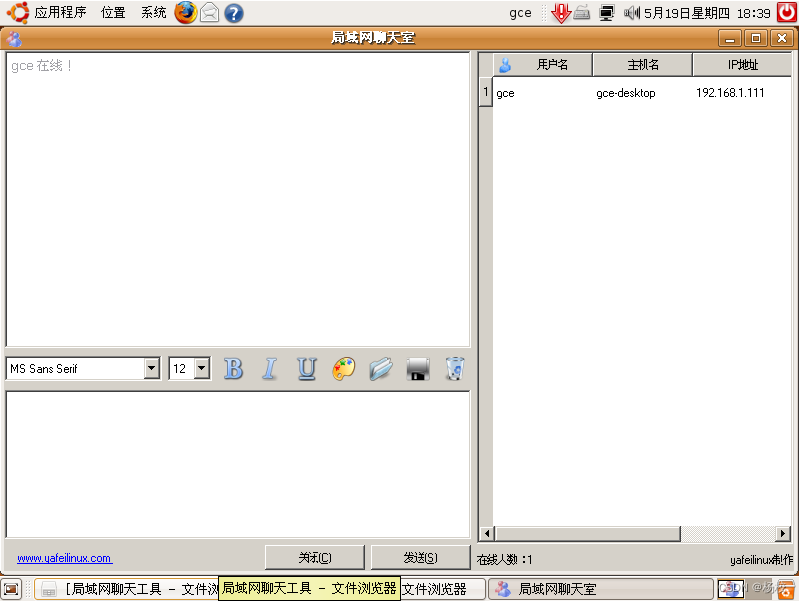The height and width of the screenshot is (603, 802).
Task: Sort by IP地址 column header
Action: (x=742, y=65)
